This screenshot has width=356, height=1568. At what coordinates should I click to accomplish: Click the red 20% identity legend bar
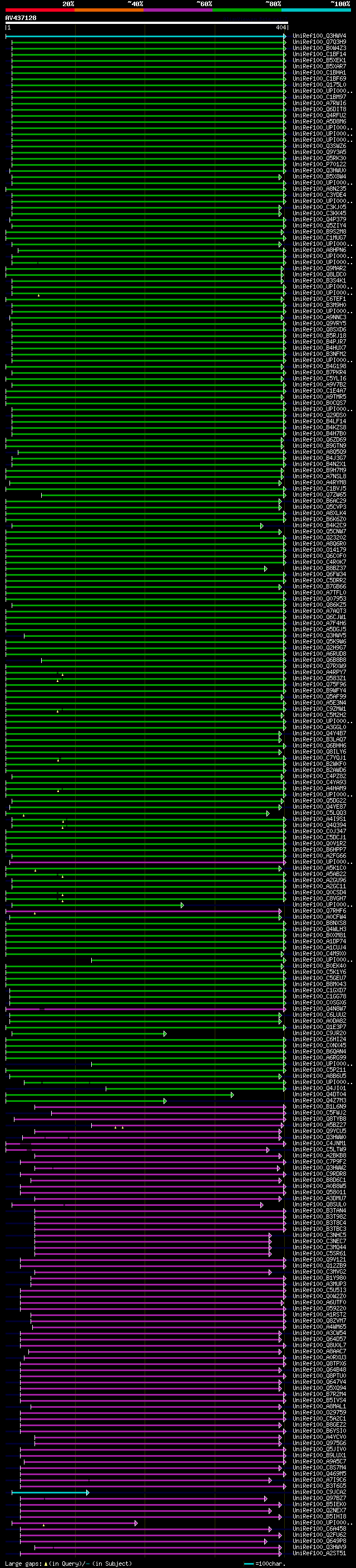[39, 10]
